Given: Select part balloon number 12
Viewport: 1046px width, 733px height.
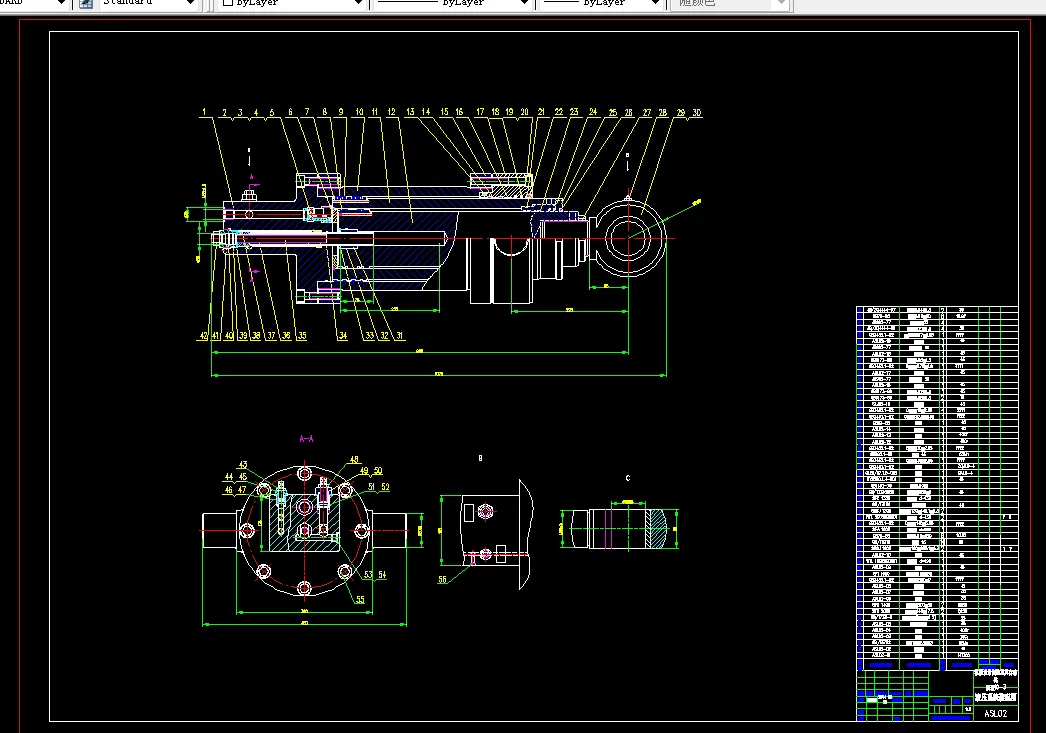Looking at the screenshot, I should click(x=392, y=112).
